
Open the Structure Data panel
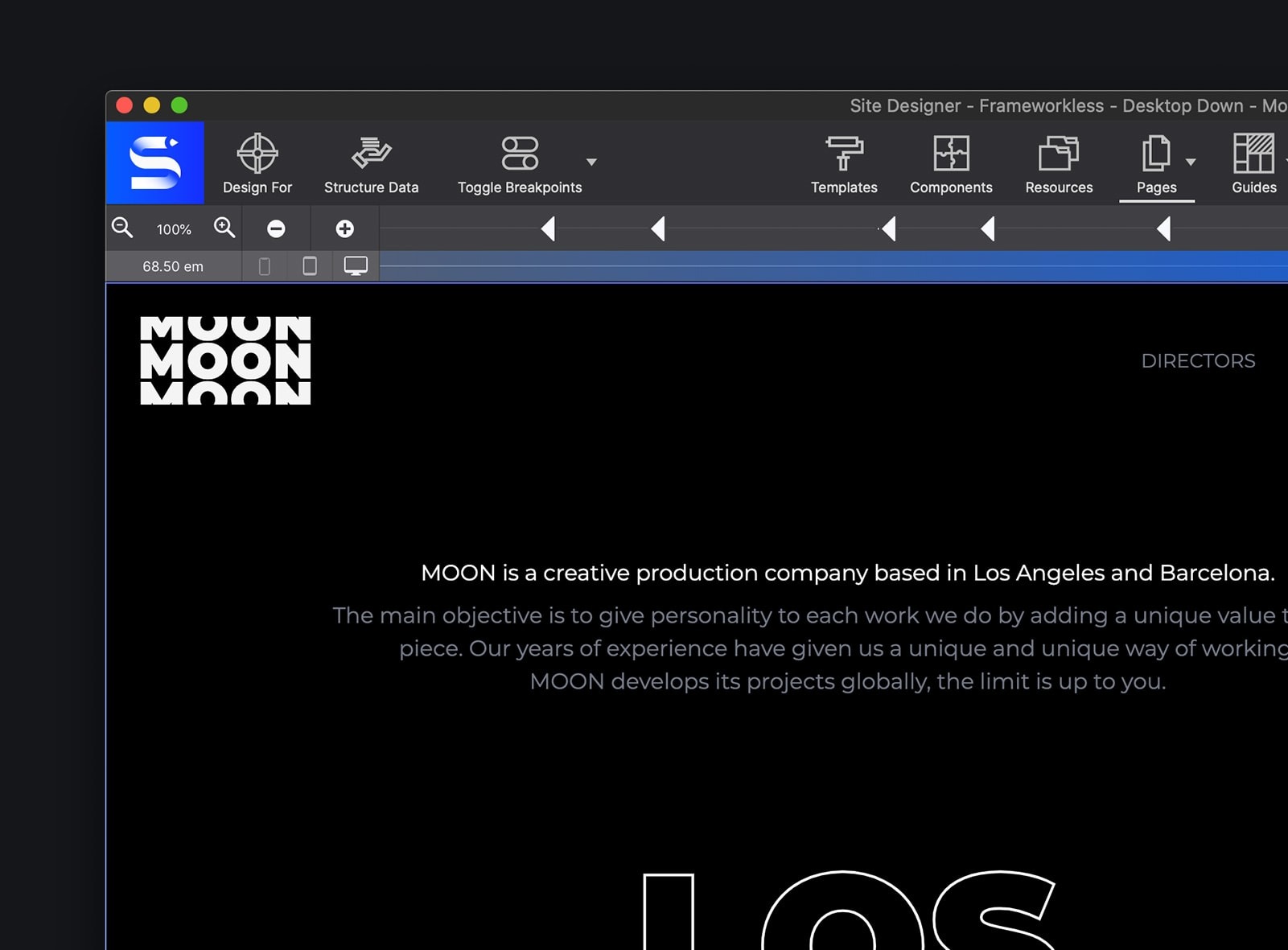pos(371,163)
